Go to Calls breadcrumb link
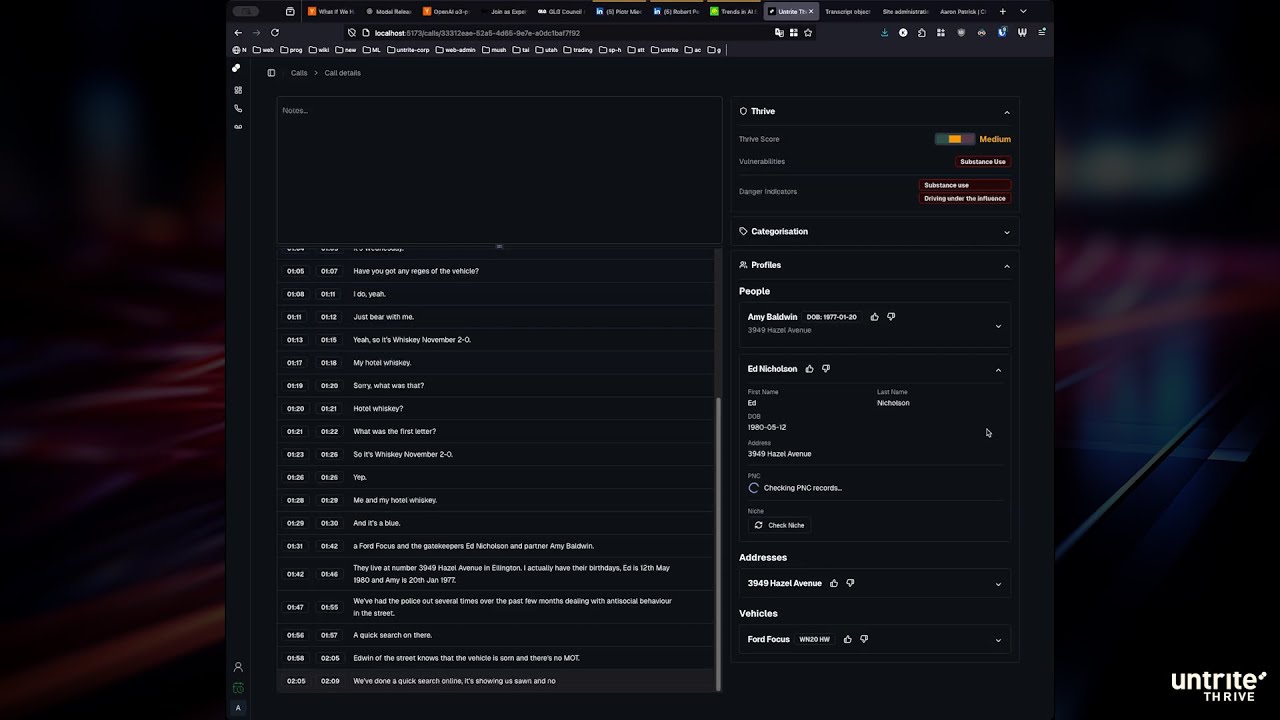This screenshot has height=720, width=1280. (299, 73)
